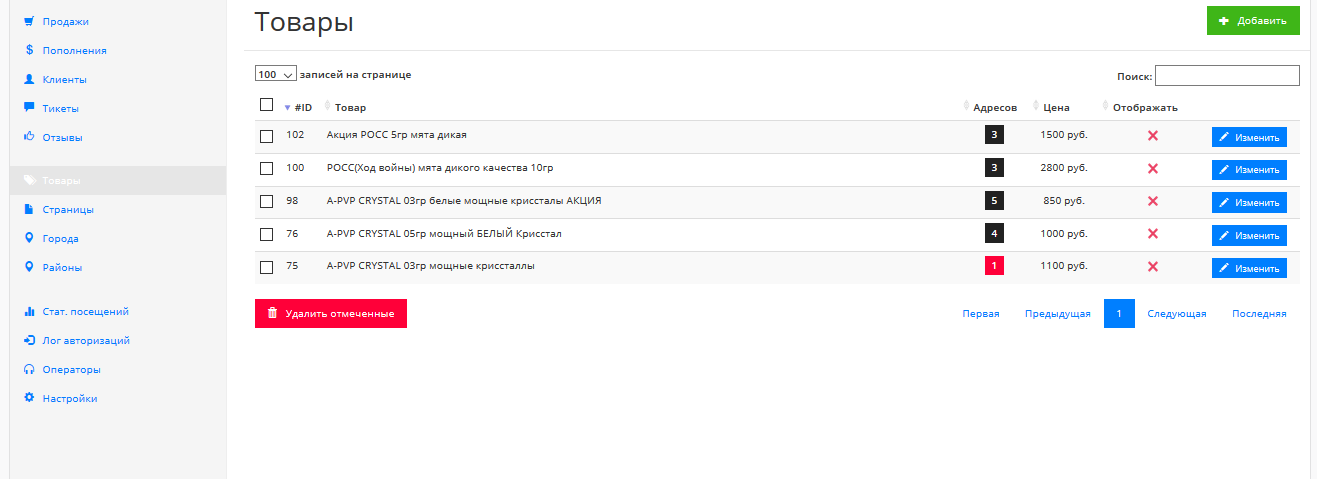Select the checkbox for row ID 75

(266, 267)
